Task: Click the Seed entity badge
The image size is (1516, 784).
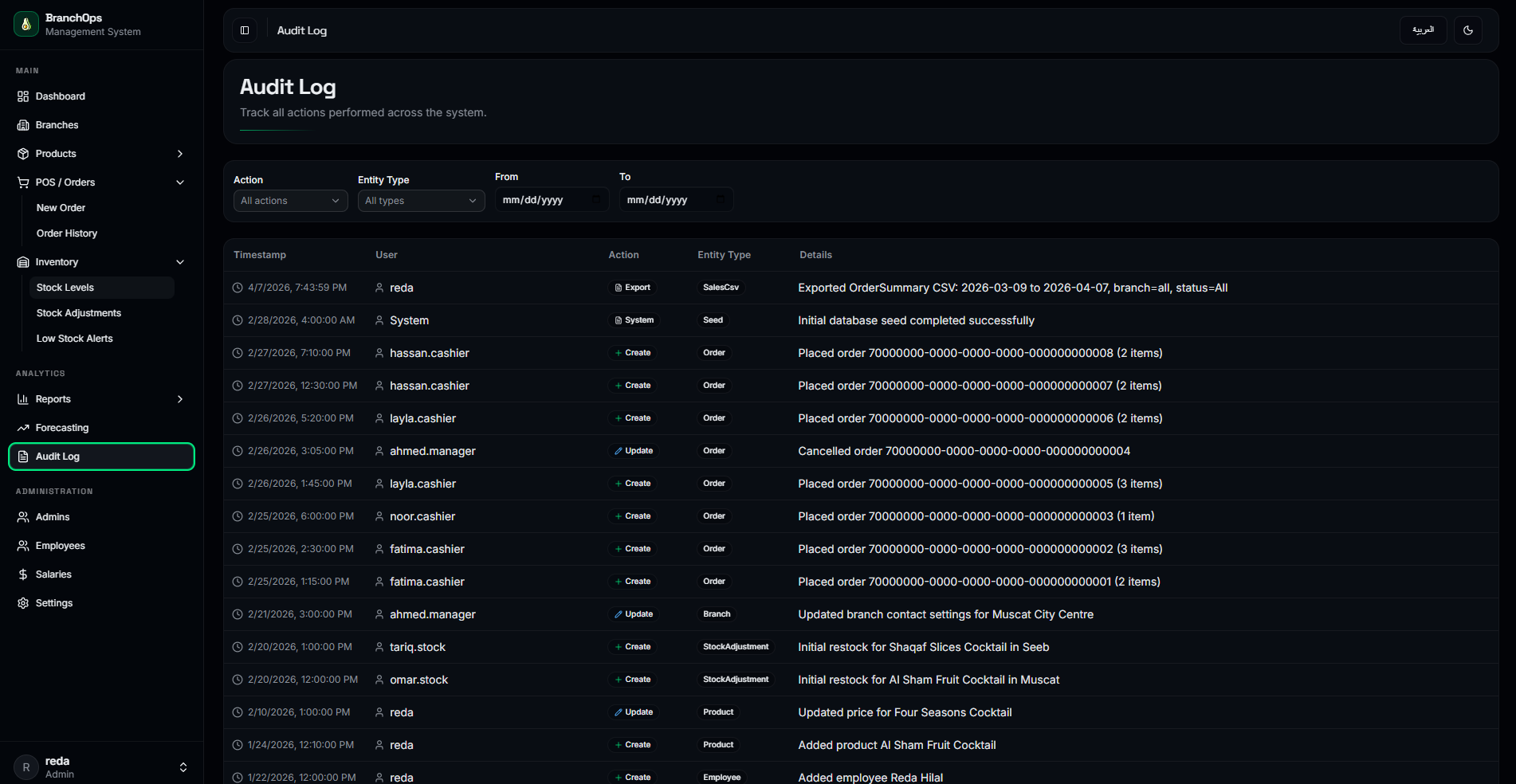Action: tap(713, 320)
